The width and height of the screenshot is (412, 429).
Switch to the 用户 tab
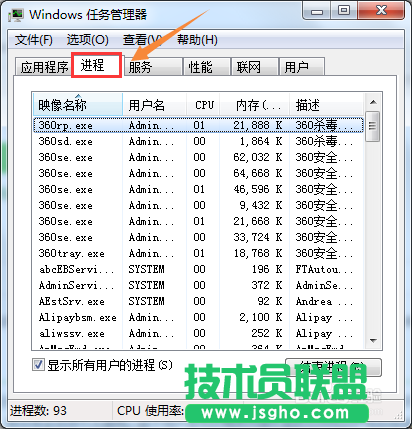tap(302, 67)
